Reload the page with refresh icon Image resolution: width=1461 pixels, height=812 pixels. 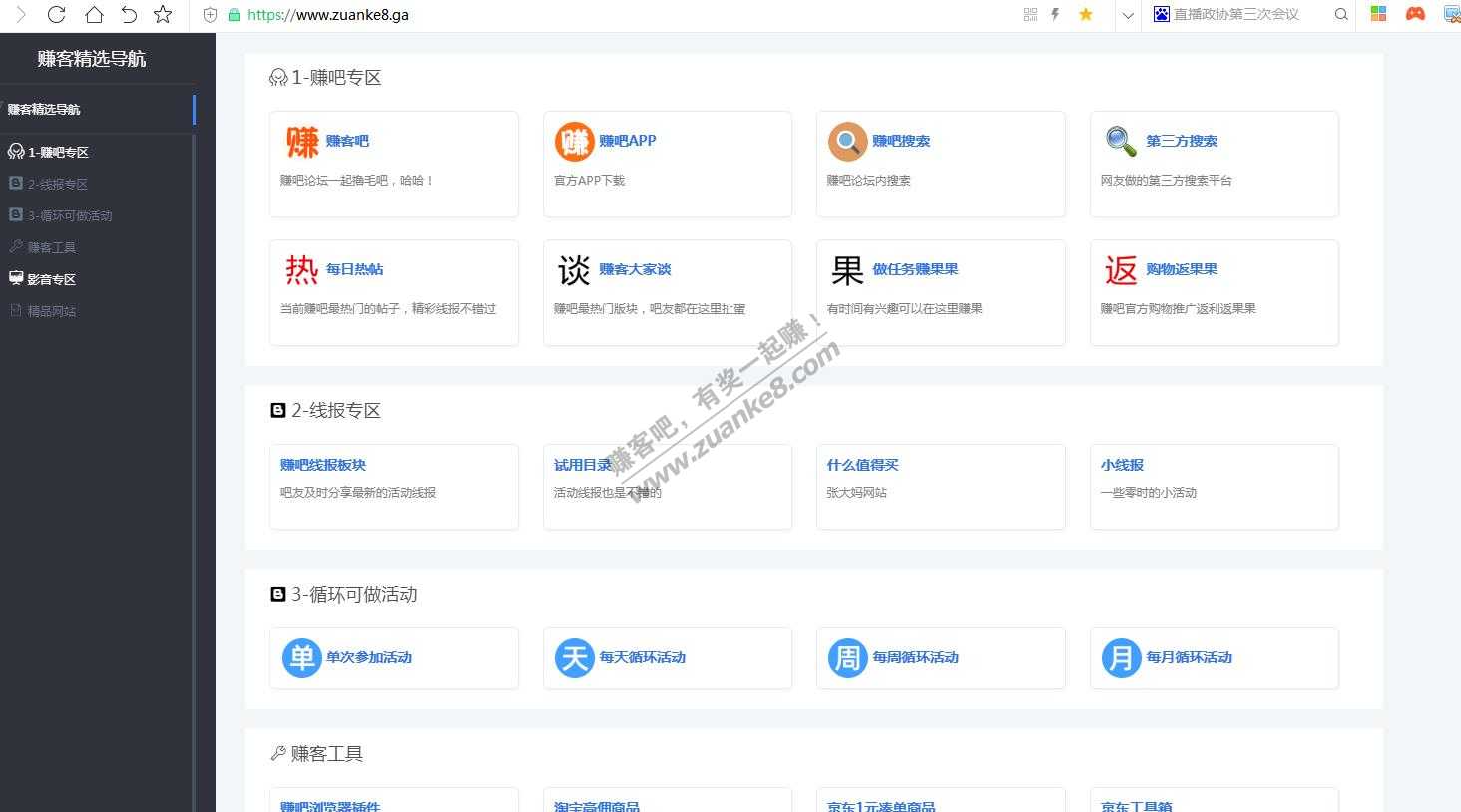point(56,15)
